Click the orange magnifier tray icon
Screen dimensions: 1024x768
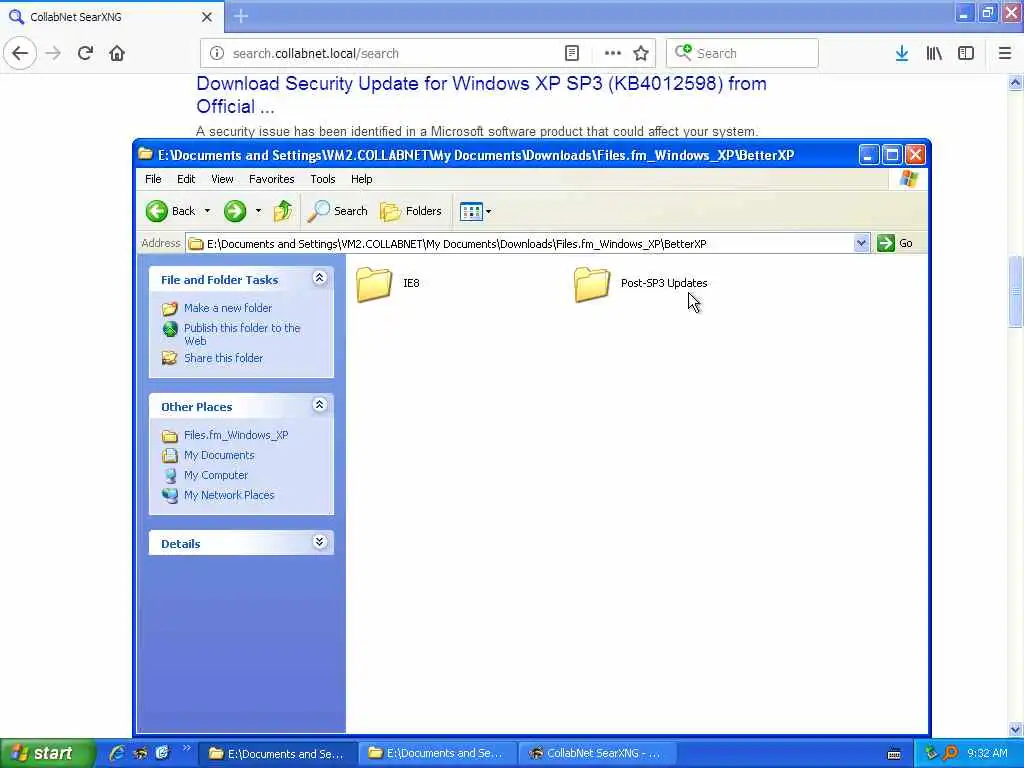point(950,753)
